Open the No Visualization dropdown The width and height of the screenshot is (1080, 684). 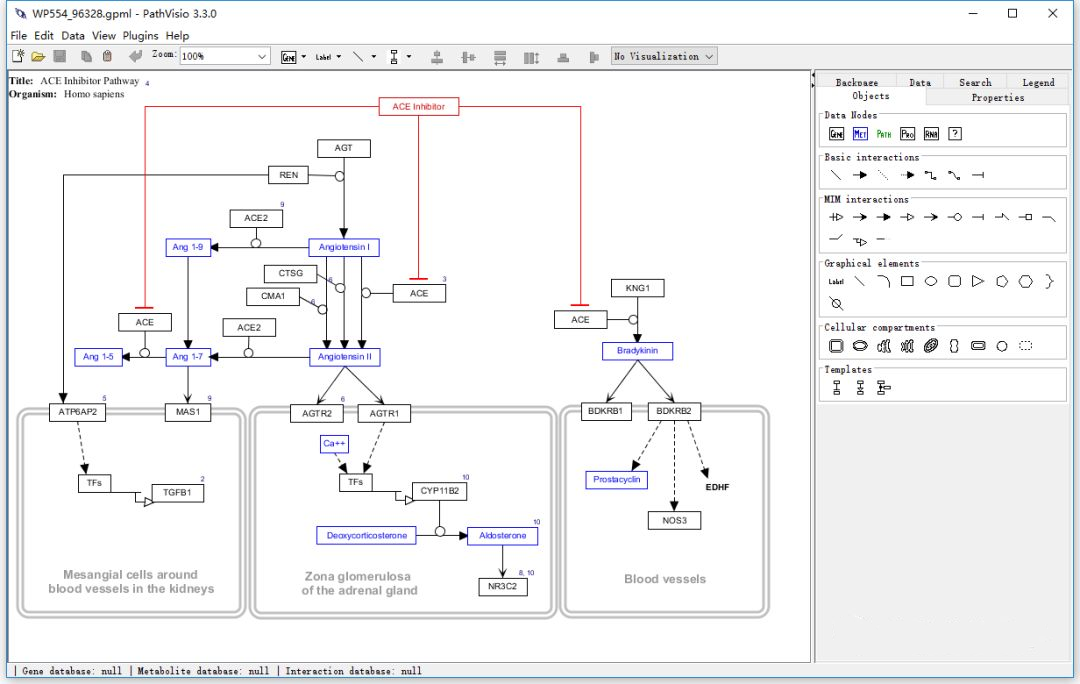click(x=664, y=56)
